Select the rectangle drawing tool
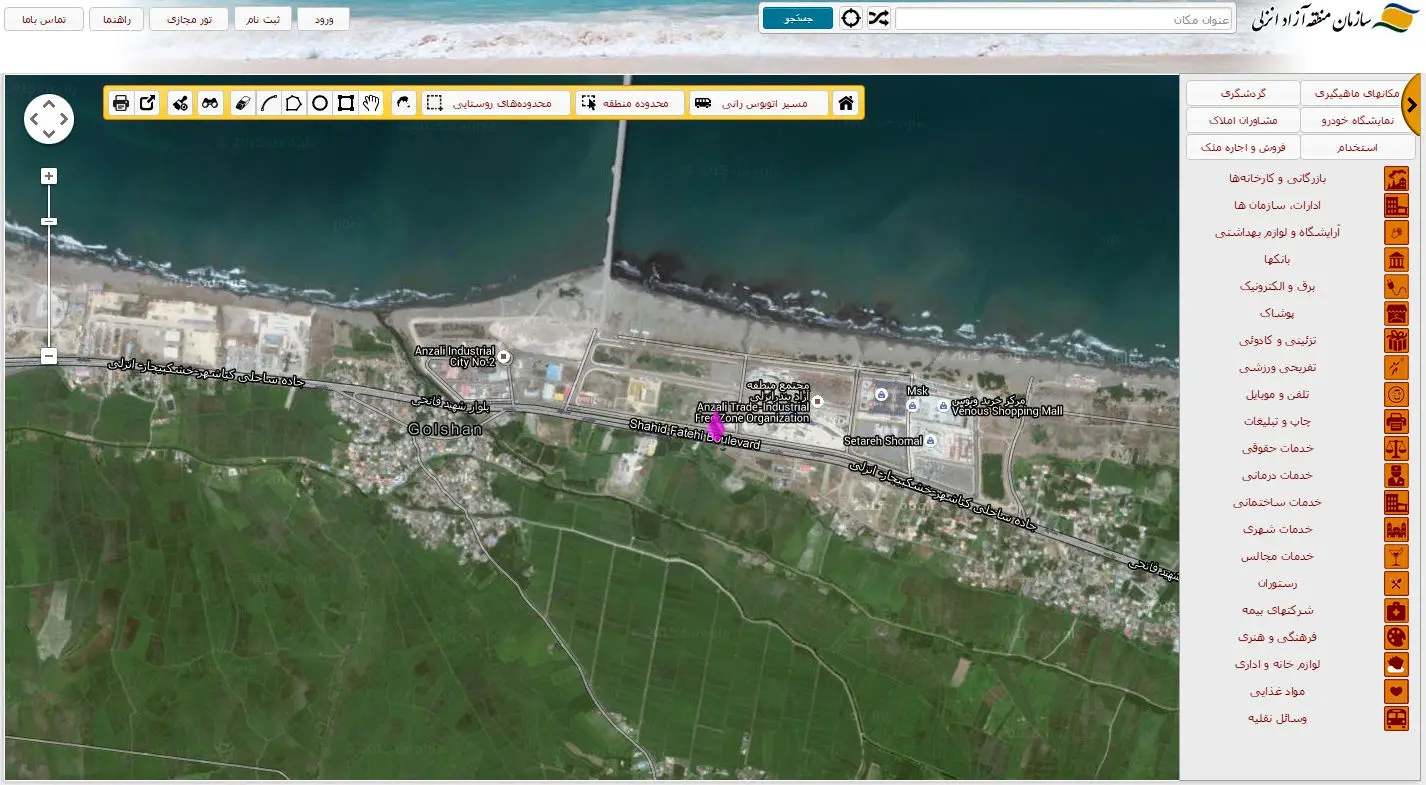 [346, 103]
